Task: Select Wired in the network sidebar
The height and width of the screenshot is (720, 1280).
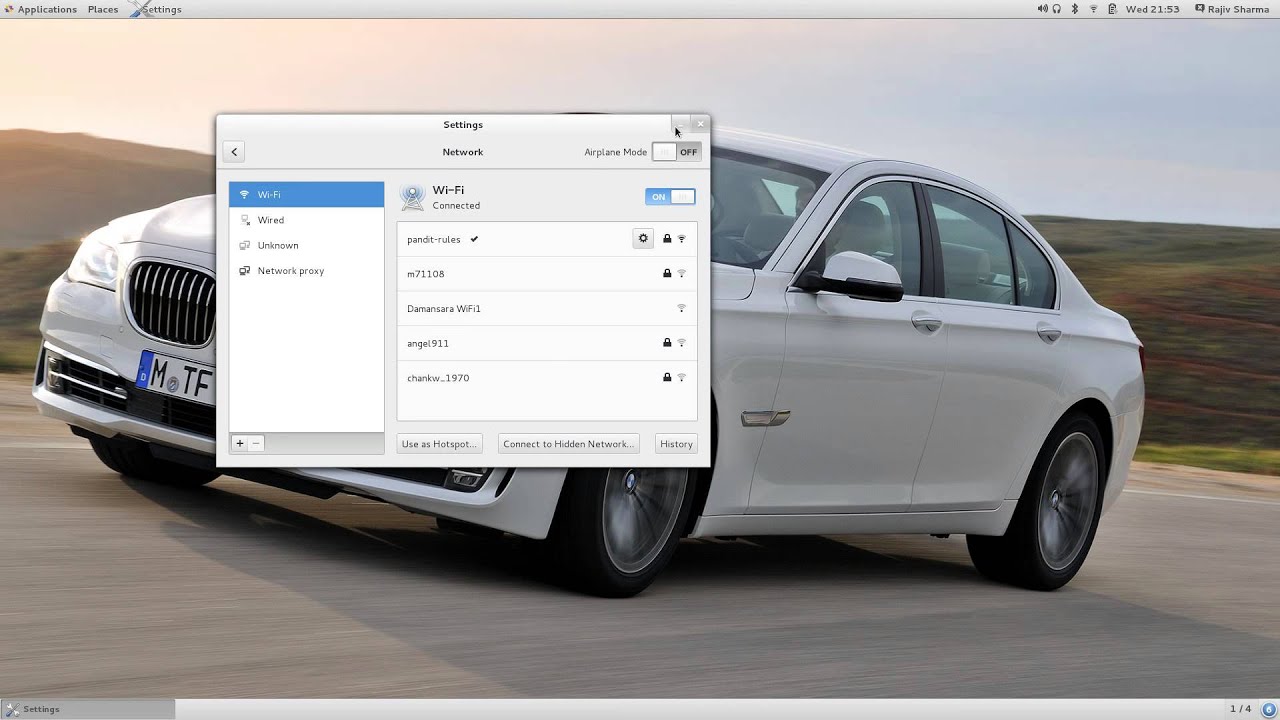Action: pyautogui.click(x=306, y=220)
